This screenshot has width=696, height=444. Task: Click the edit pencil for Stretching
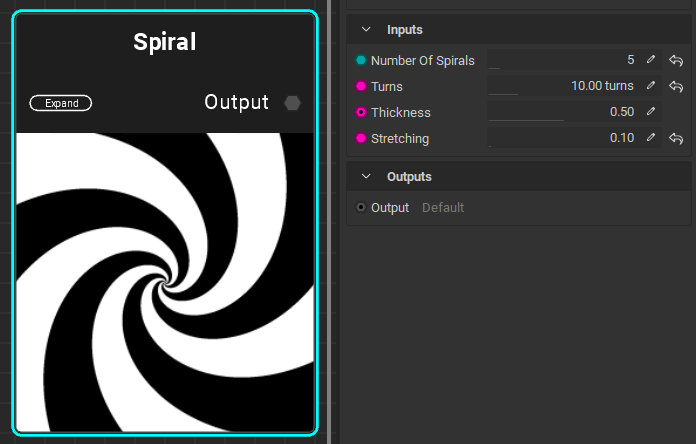tap(651, 138)
